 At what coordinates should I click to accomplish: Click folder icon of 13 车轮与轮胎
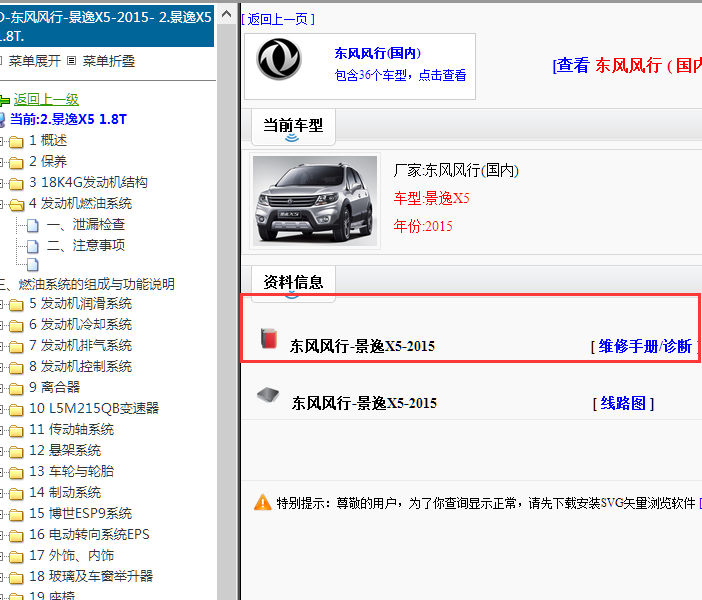click(16, 473)
